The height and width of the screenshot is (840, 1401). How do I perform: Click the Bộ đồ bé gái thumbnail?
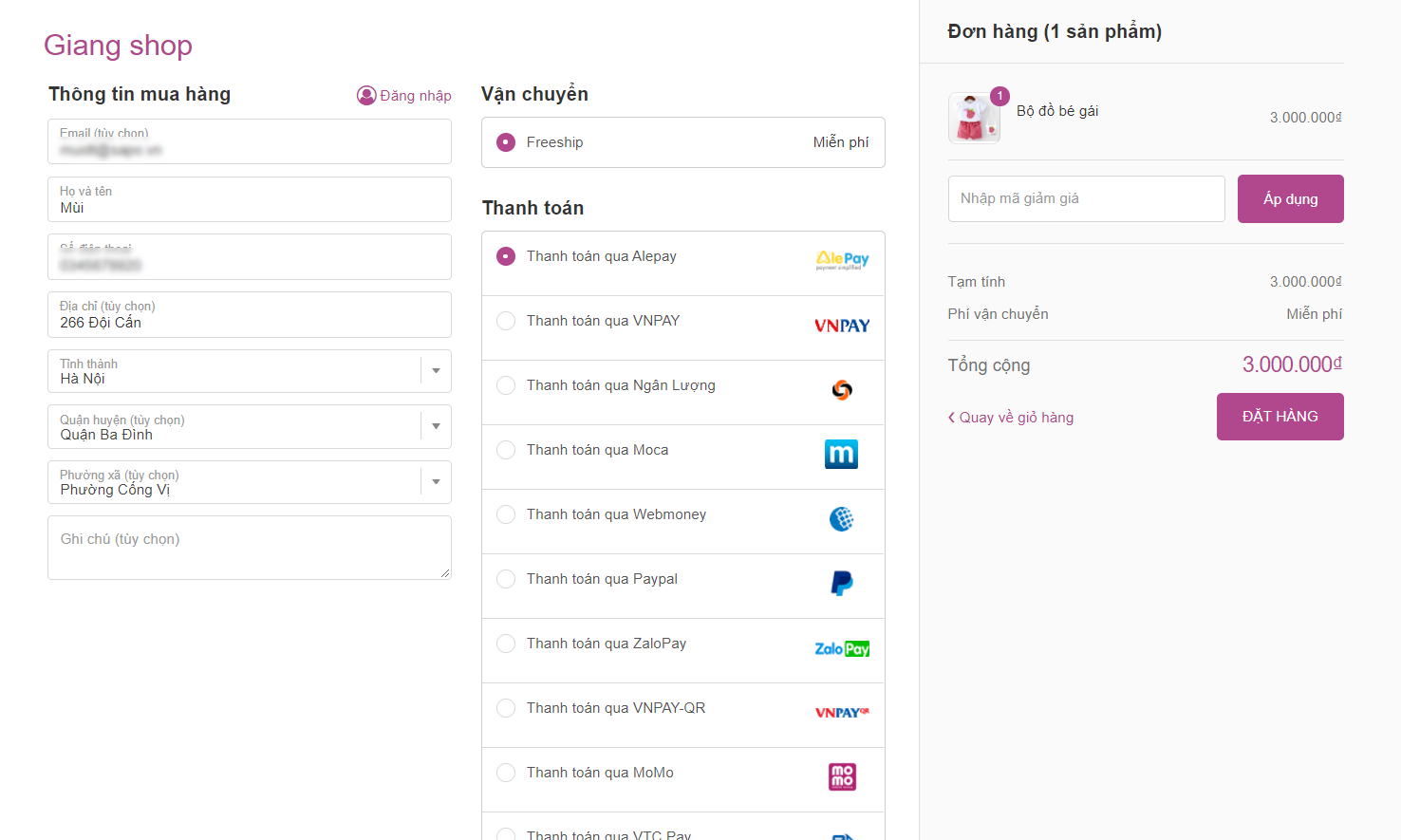tap(974, 119)
